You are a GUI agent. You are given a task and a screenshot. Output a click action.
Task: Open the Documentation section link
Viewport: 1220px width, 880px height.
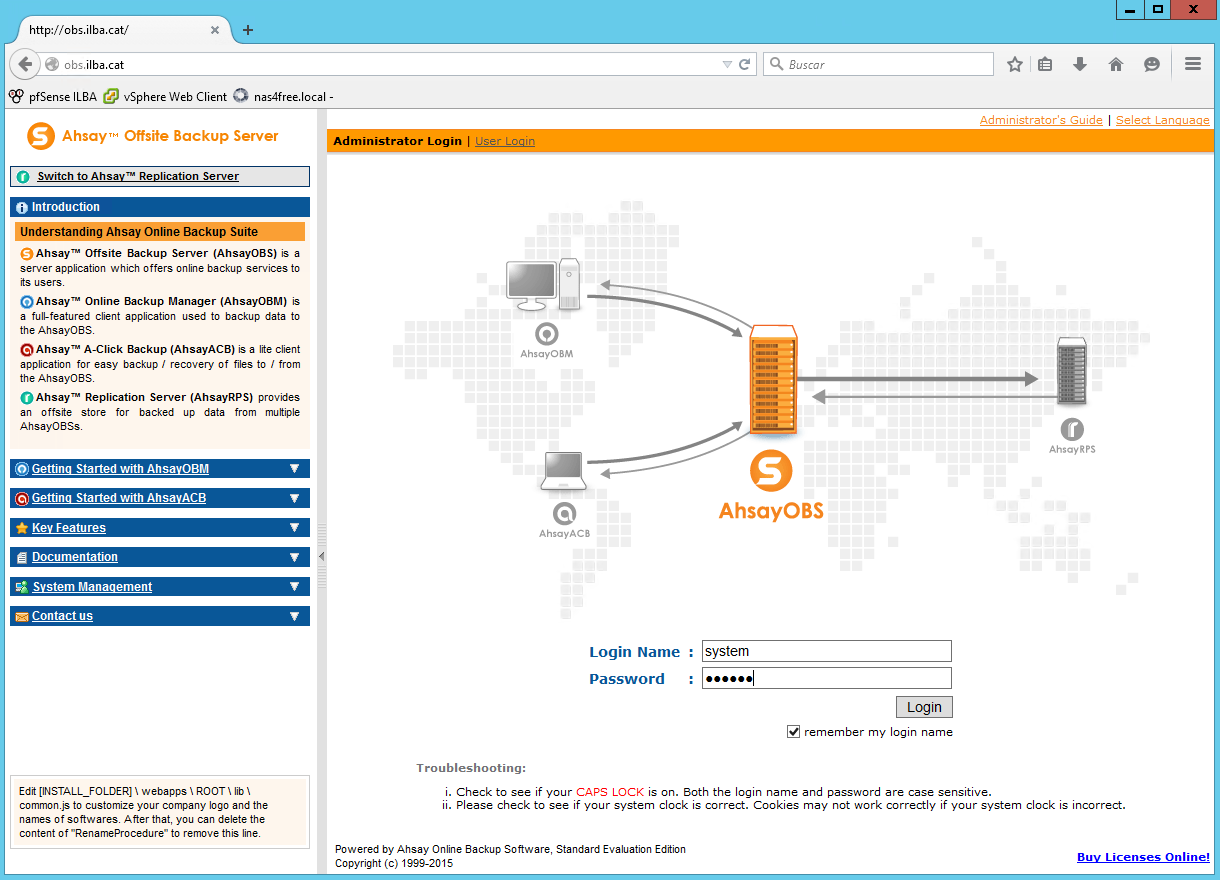pos(75,557)
